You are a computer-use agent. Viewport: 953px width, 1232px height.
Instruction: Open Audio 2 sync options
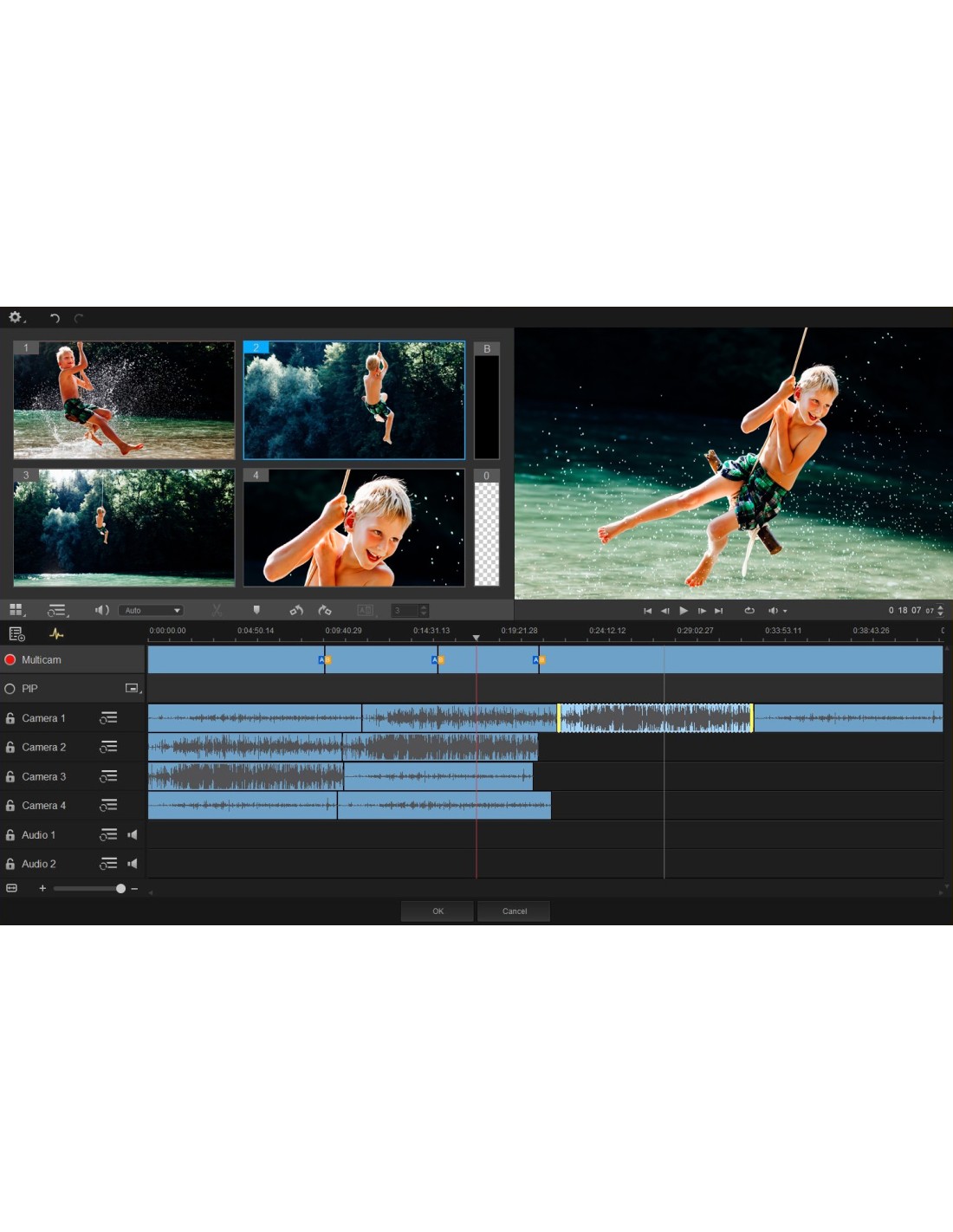point(108,864)
